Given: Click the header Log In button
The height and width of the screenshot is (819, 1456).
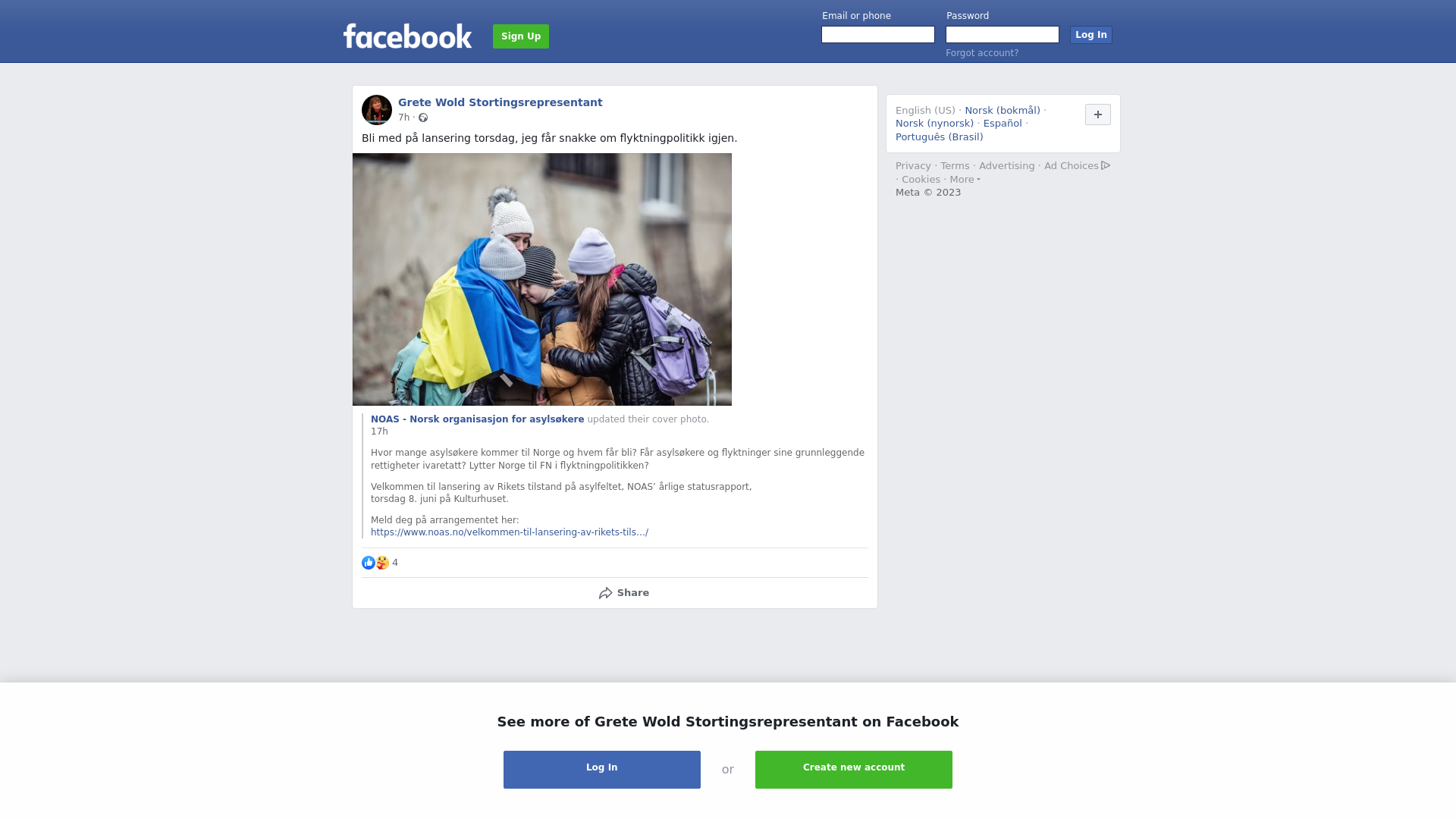Looking at the screenshot, I should [x=1091, y=35].
